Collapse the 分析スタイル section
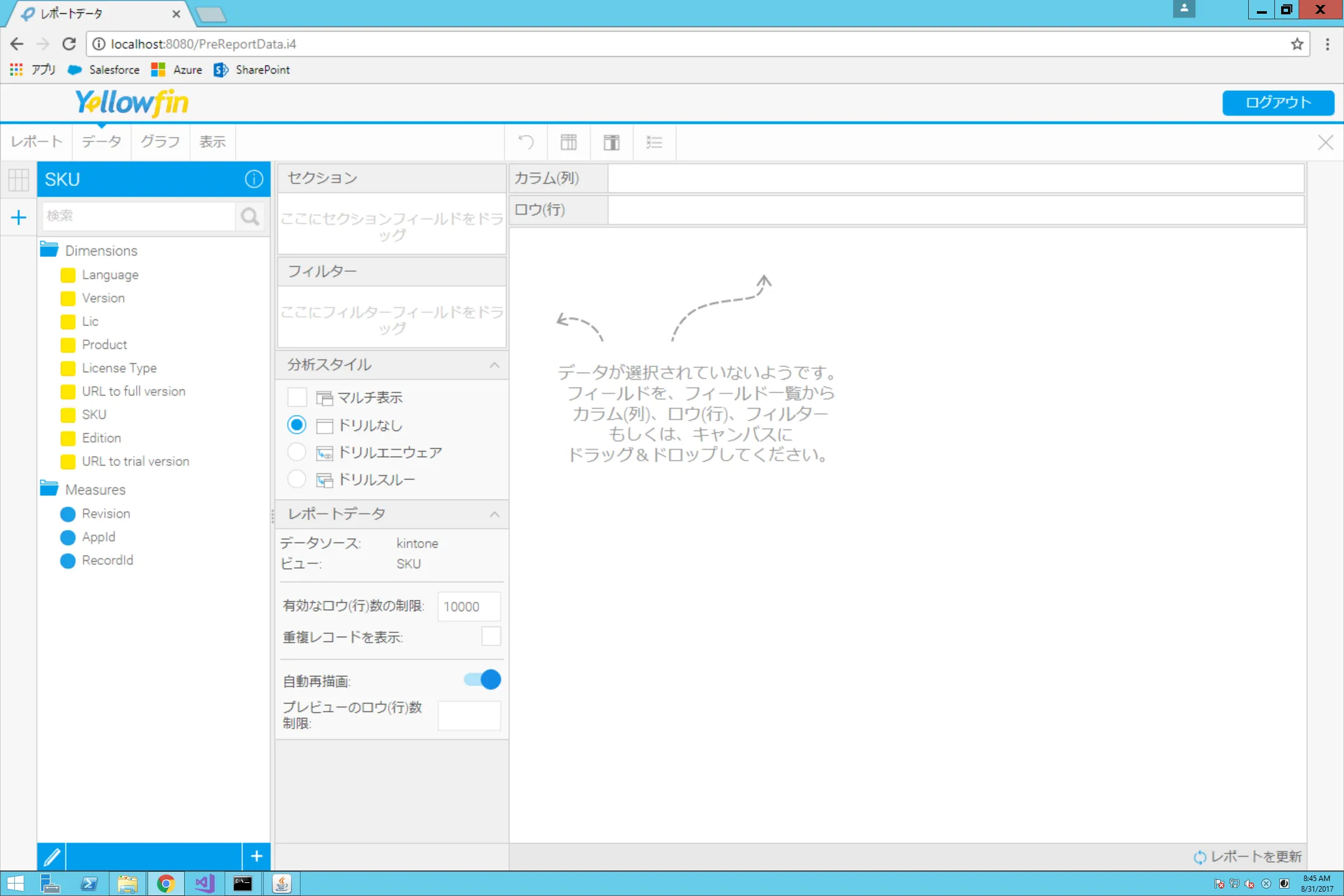 (495, 365)
